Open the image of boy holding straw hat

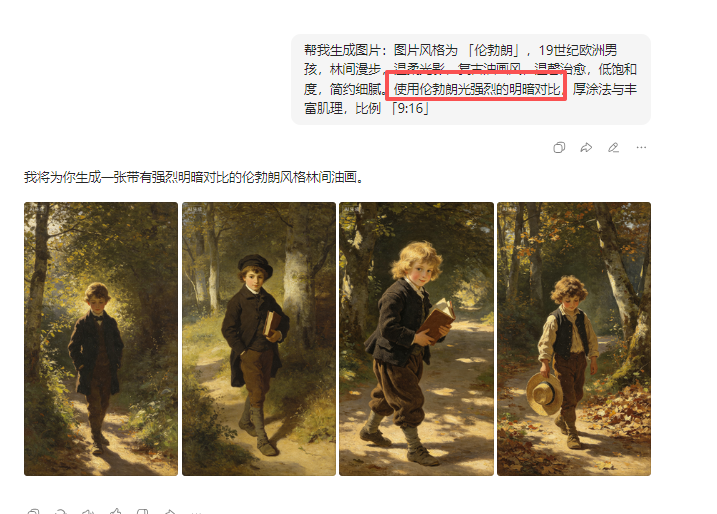pos(574,339)
